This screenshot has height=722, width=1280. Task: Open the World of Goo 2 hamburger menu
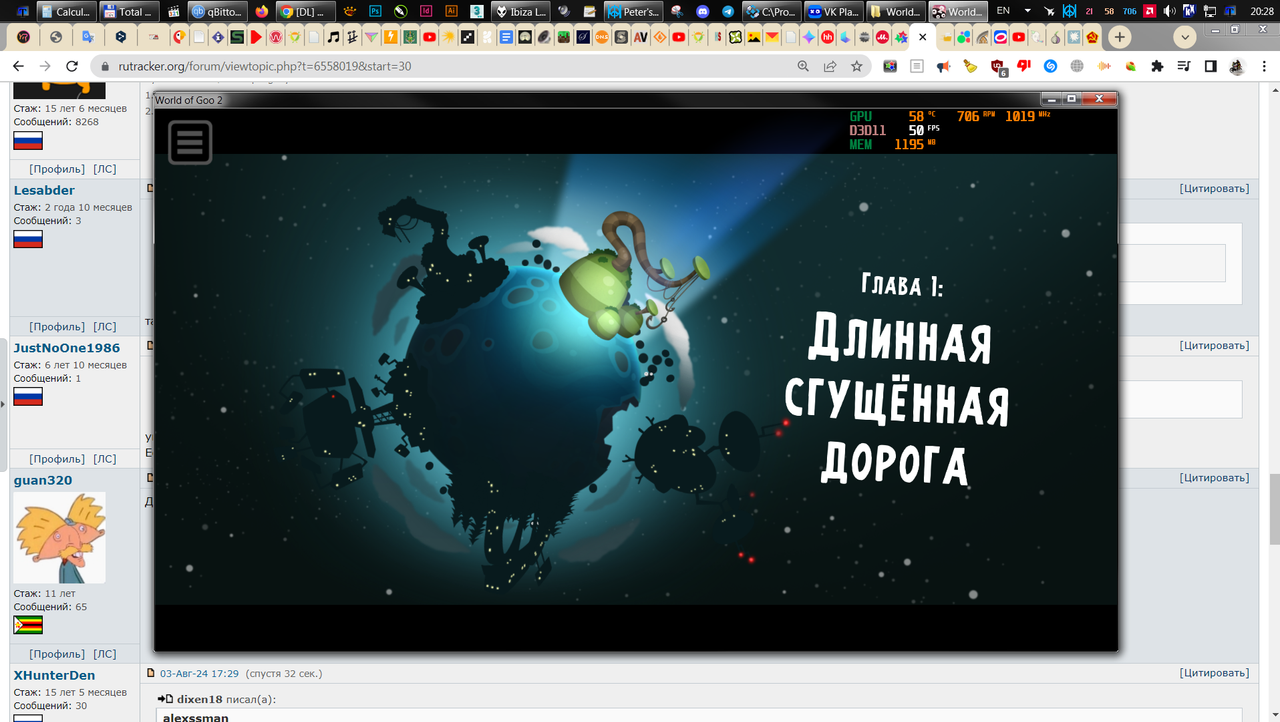(190, 142)
